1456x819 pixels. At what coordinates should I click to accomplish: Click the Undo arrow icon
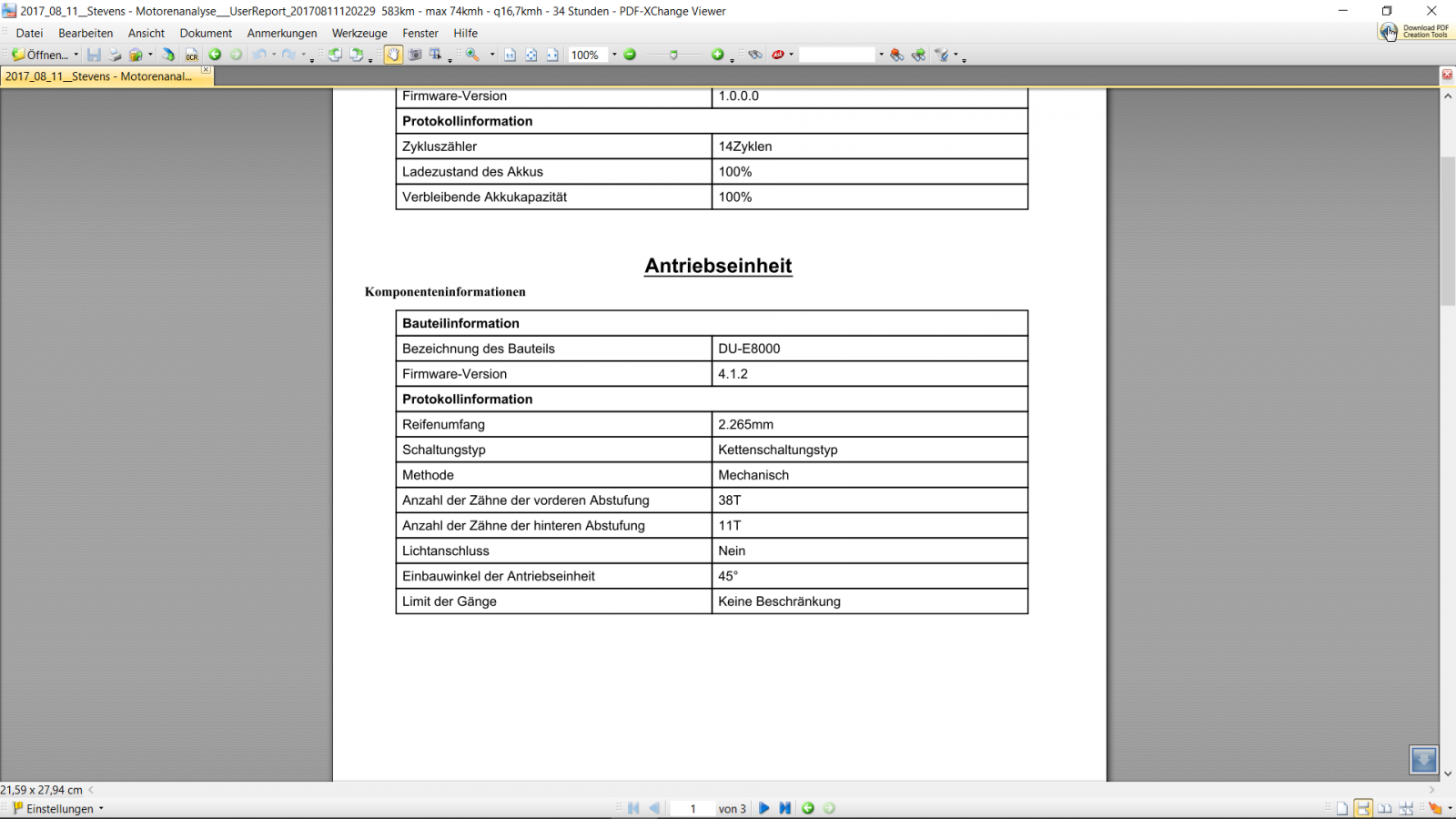tap(259, 55)
